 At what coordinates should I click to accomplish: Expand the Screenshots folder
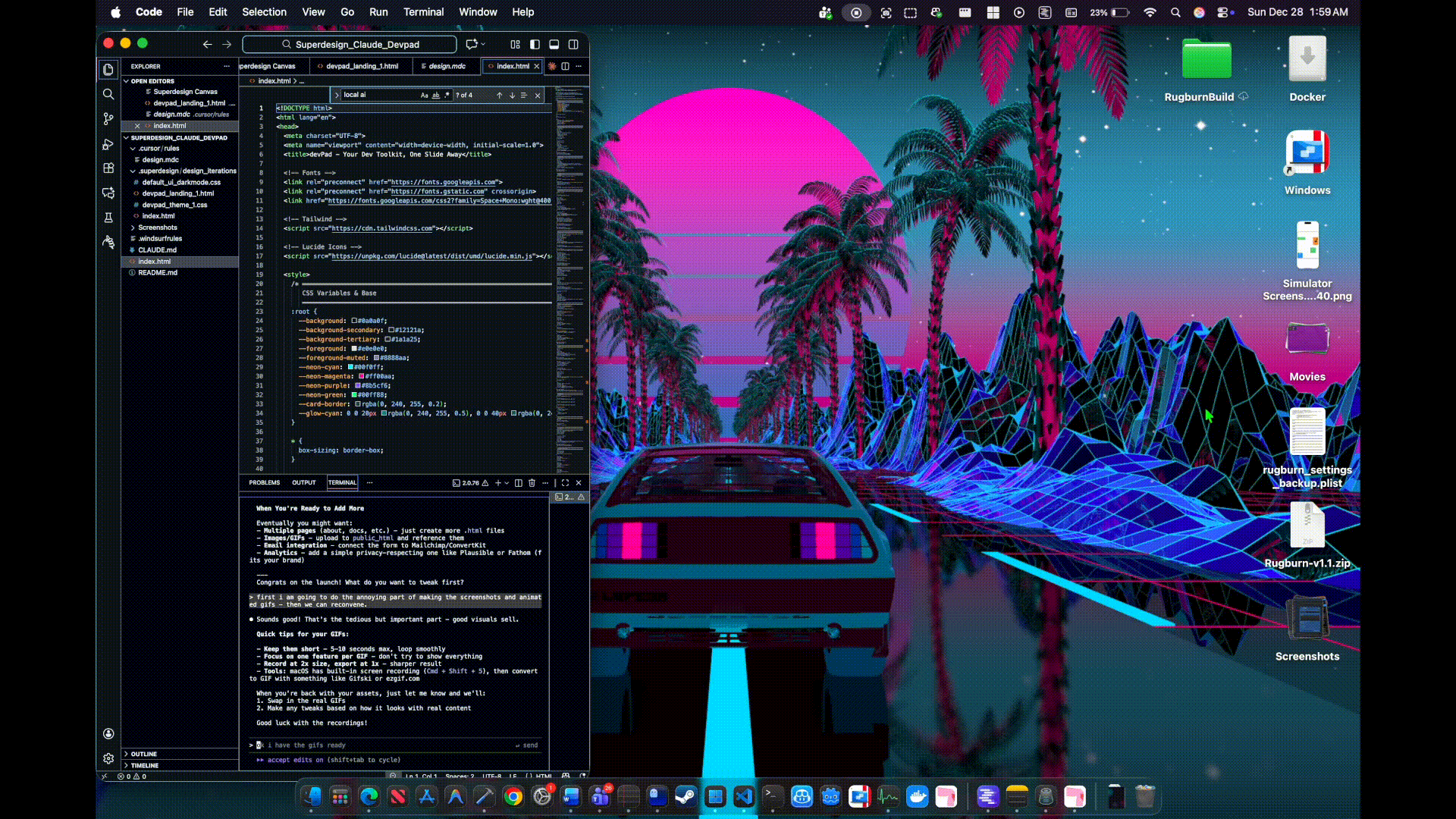pos(156,227)
